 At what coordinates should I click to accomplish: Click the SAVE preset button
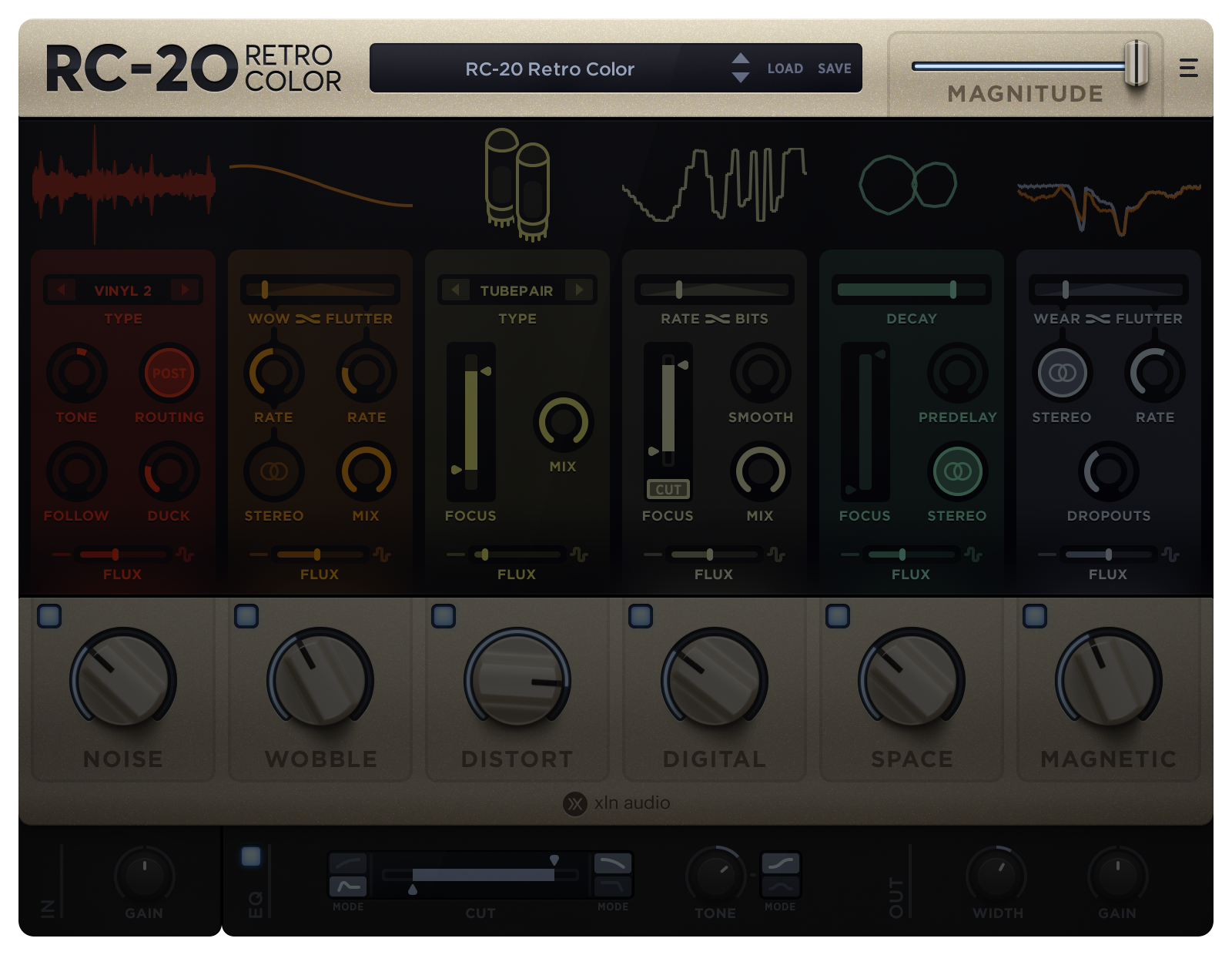point(835,69)
